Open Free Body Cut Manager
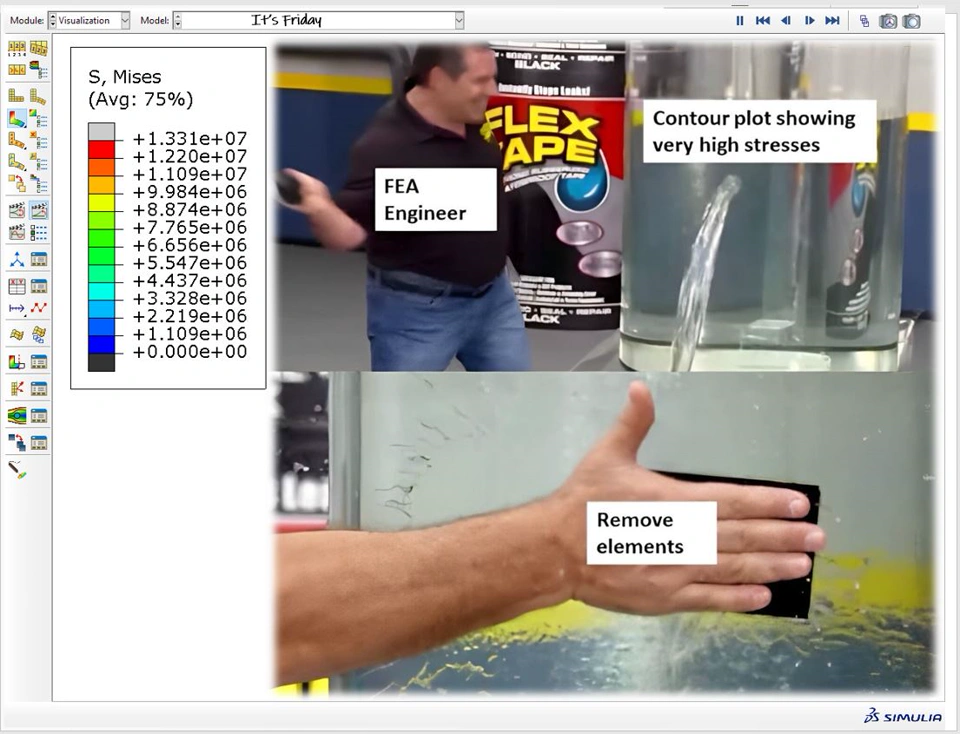 click(39, 389)
